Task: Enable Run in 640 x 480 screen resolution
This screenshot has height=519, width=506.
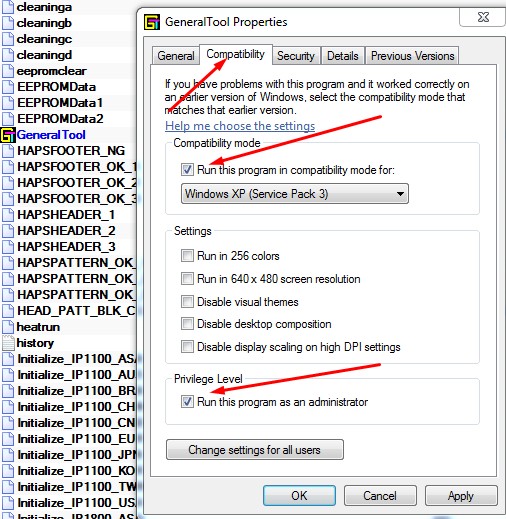Action: coord(187,279)
